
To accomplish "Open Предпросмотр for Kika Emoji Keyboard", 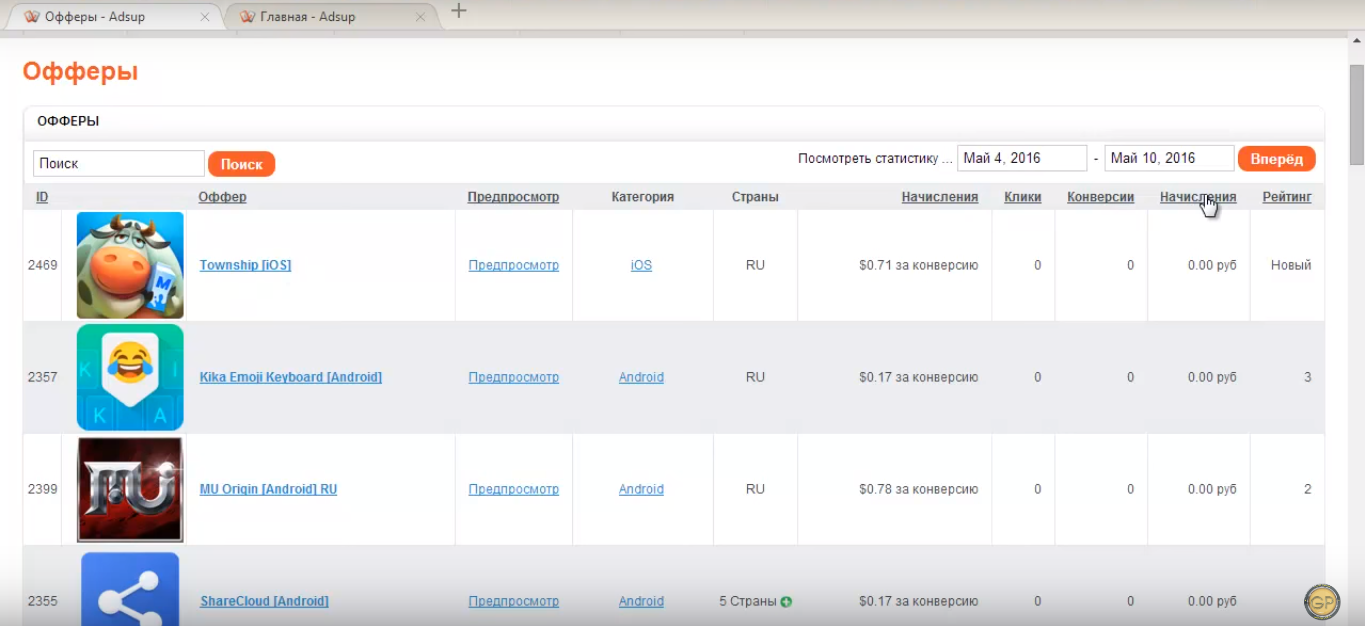I will coord(513,377).
